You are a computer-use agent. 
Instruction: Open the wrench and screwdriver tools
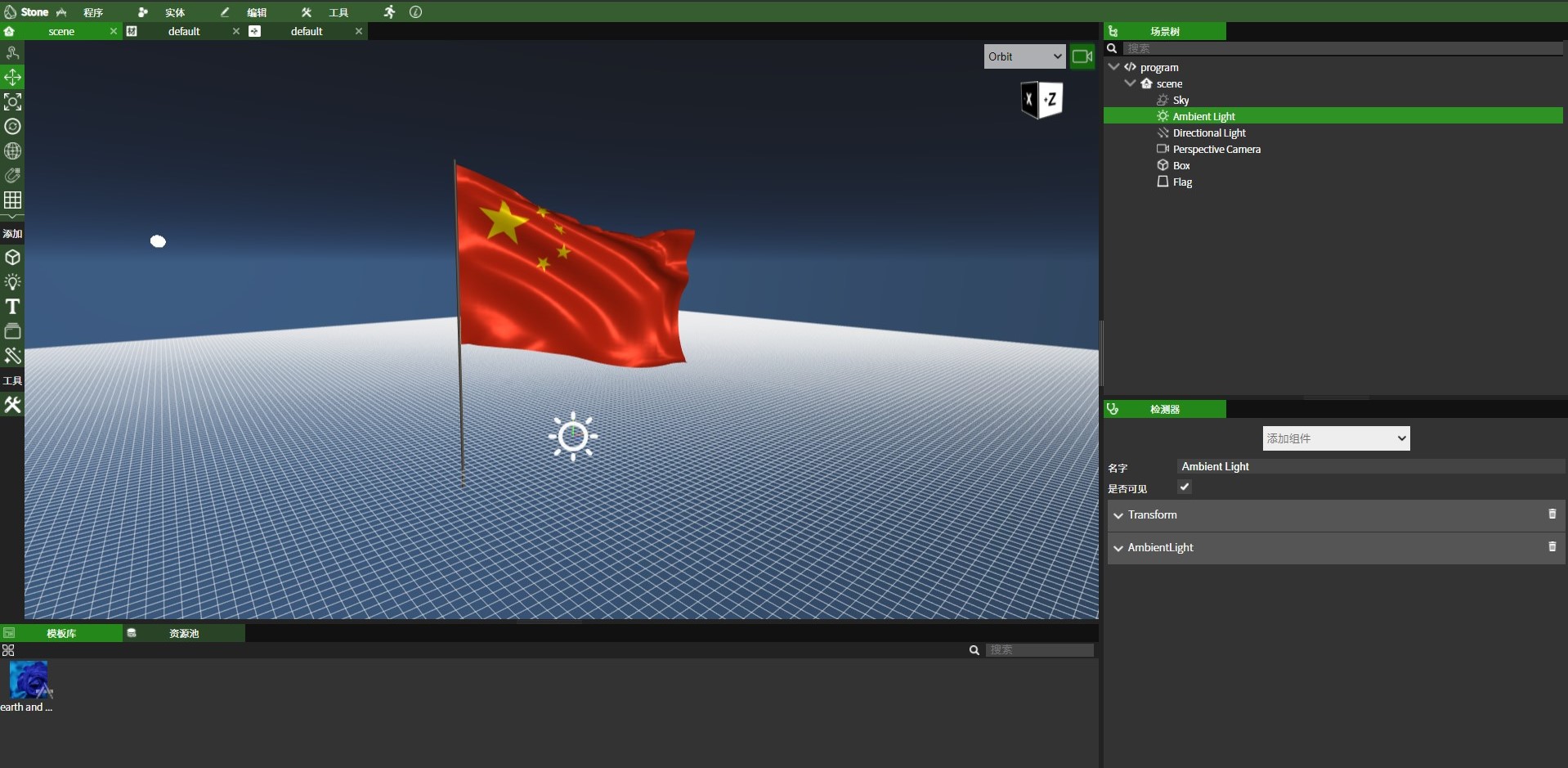[12, 405]
